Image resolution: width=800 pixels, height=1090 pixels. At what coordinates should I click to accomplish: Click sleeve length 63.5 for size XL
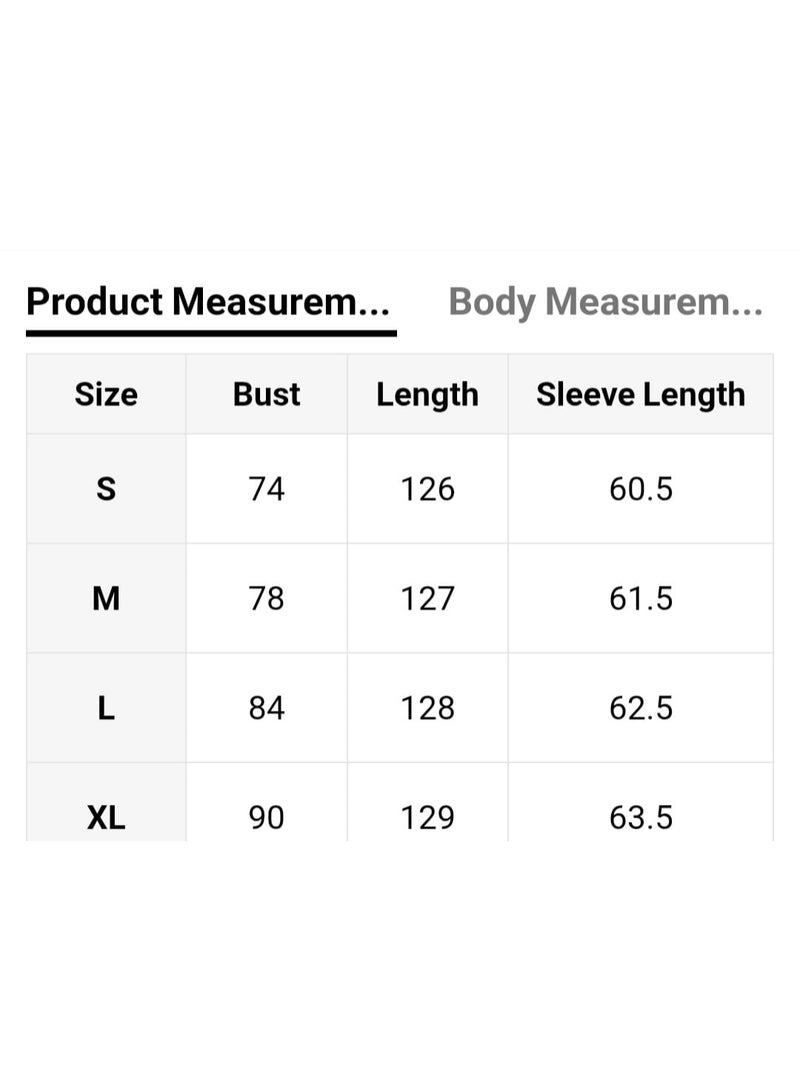[641, 817]
